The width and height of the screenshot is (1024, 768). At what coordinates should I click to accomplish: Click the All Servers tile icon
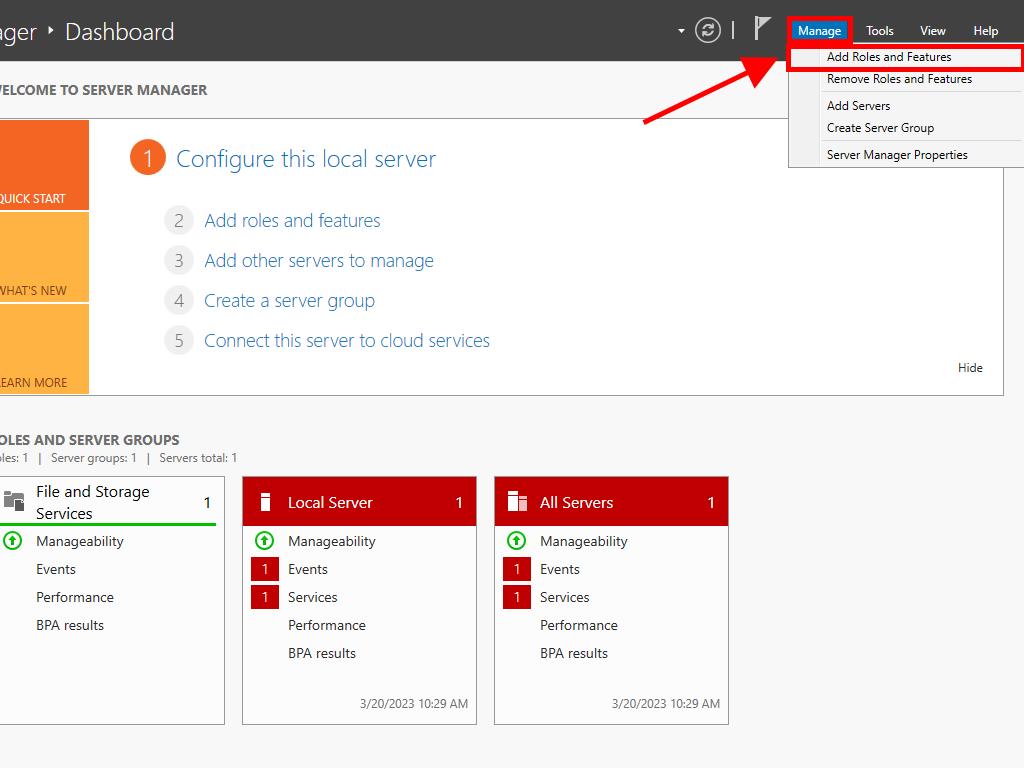point(517,502)
